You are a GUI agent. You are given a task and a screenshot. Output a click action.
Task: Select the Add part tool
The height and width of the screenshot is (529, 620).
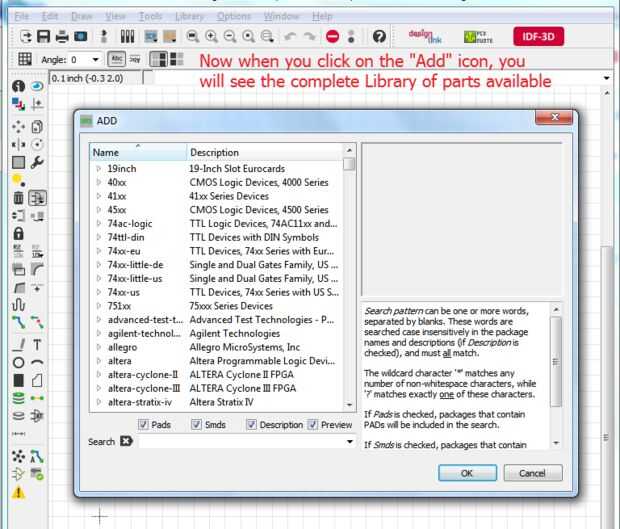pos(37,198)
